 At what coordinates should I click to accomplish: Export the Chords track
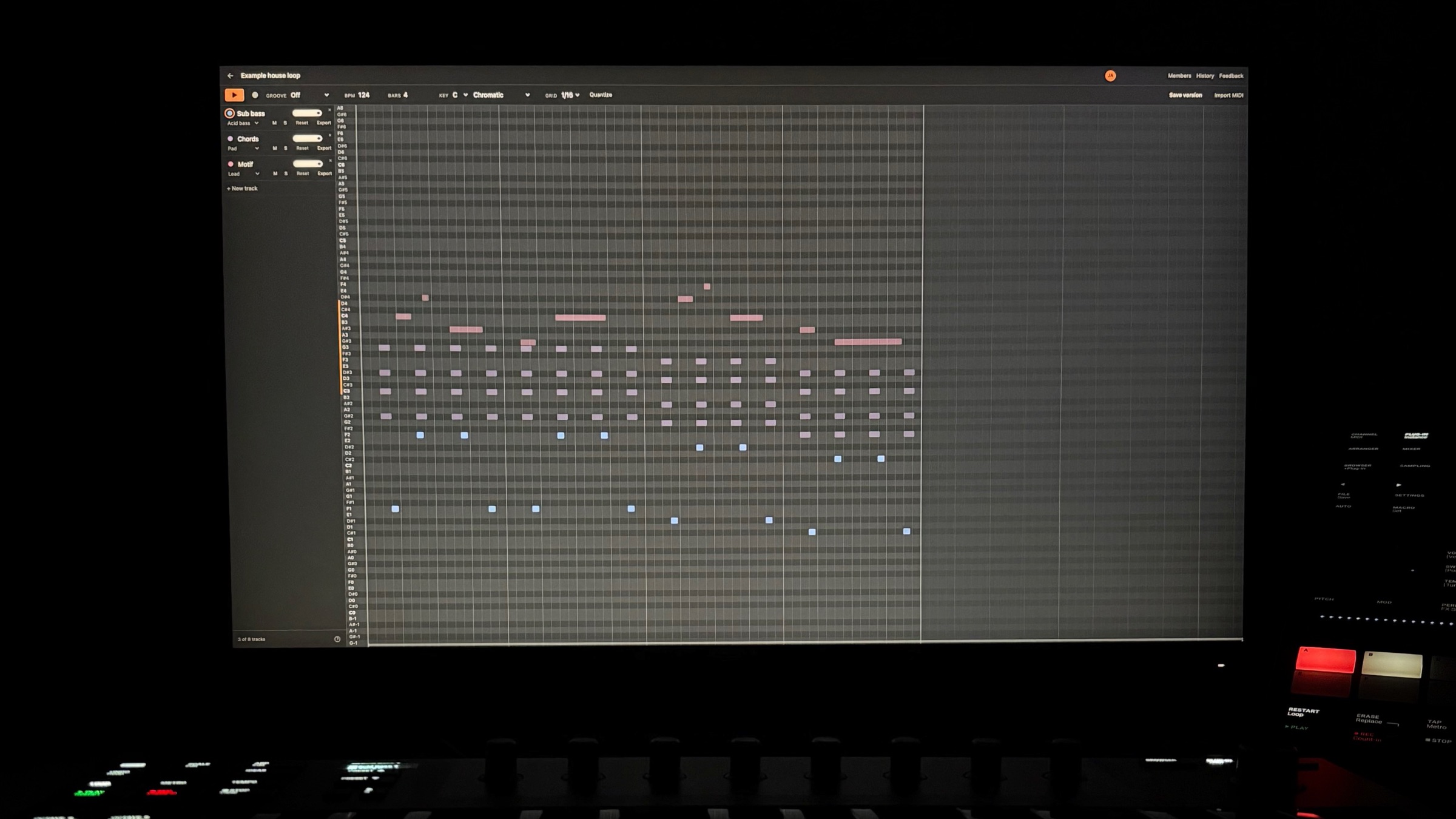pyautogui.click(x=325, y=149)
